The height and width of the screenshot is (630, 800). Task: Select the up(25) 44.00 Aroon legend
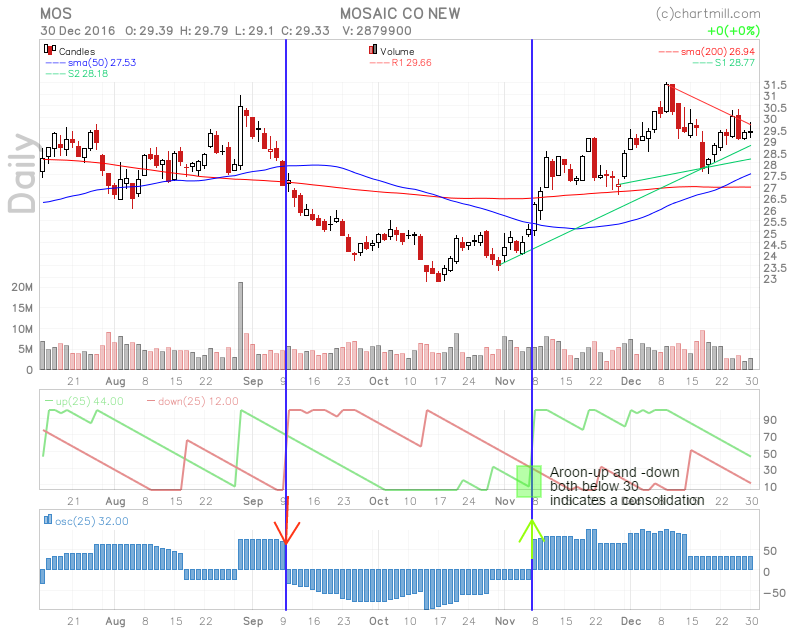tap(84, 401)
